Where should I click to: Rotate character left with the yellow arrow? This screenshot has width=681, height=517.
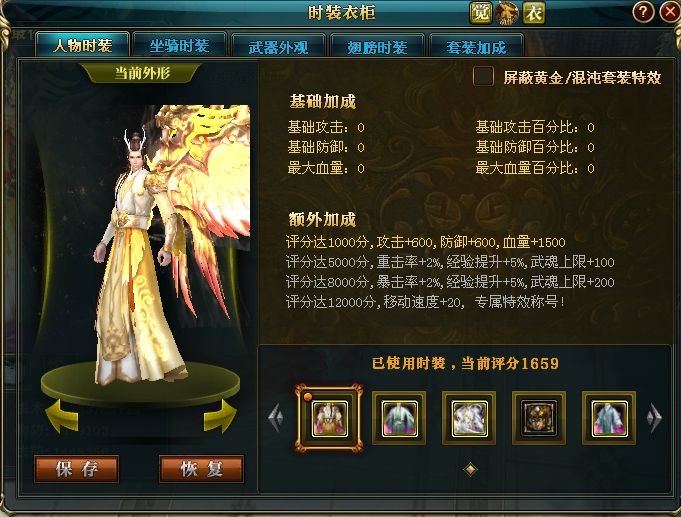coord(62,417)
